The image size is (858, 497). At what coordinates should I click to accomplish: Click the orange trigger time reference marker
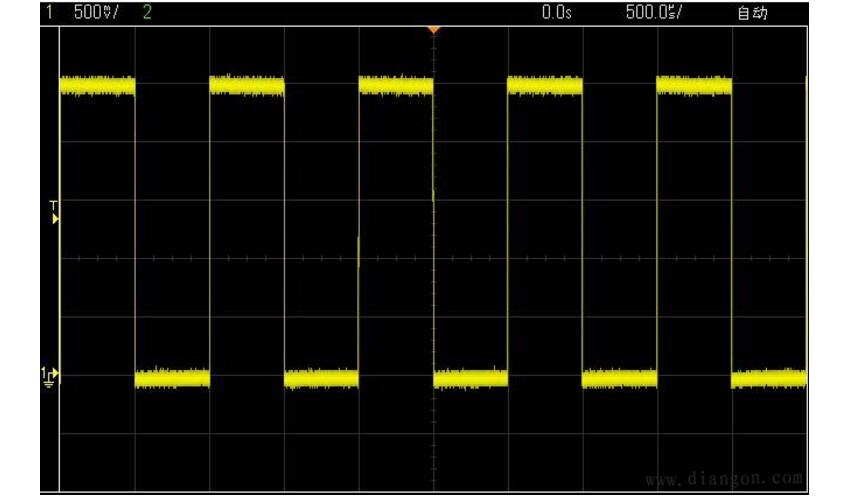[x=433, y=30]
